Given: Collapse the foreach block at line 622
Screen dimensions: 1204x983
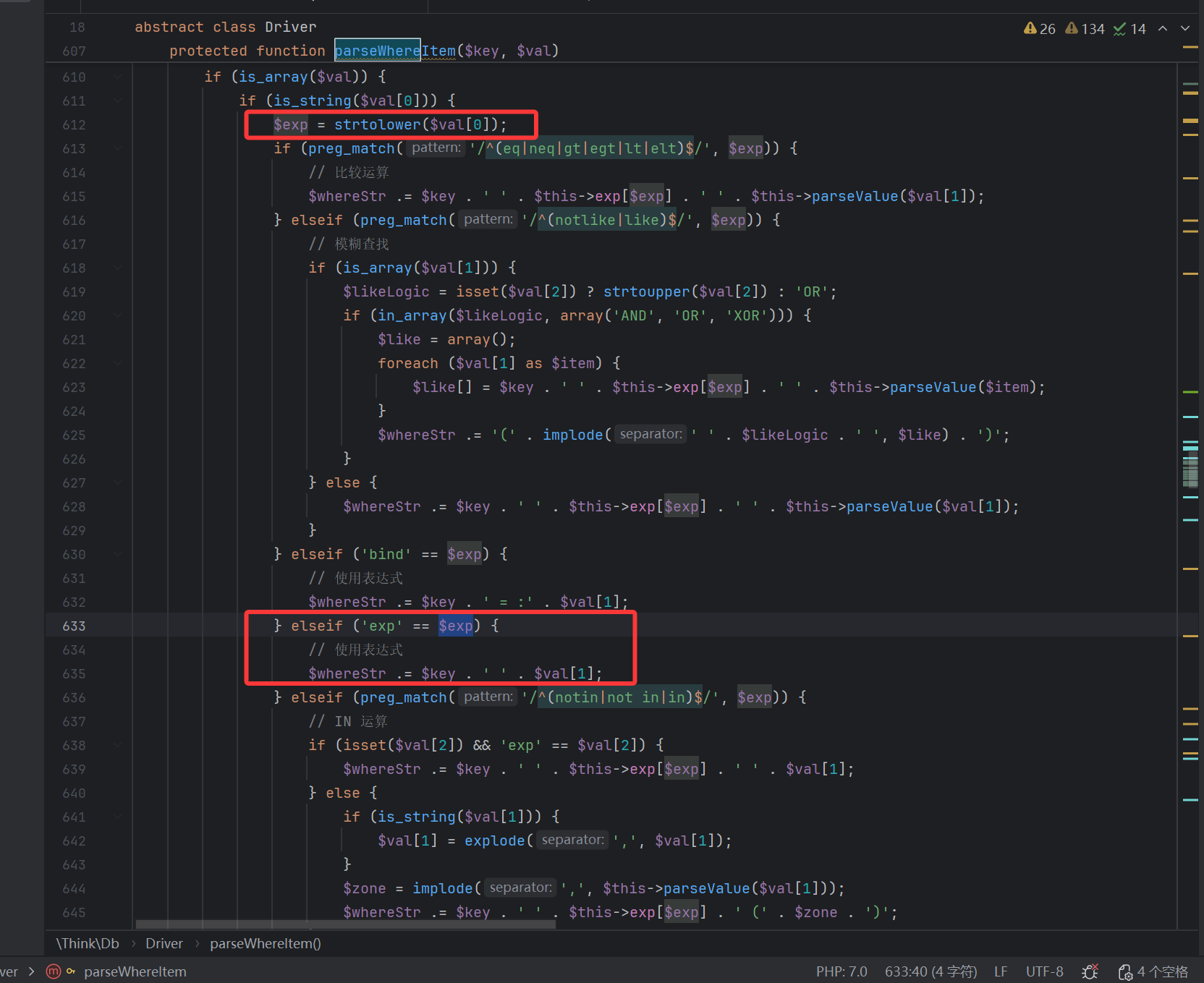Looking at the screenshot, I should (117, 363).
